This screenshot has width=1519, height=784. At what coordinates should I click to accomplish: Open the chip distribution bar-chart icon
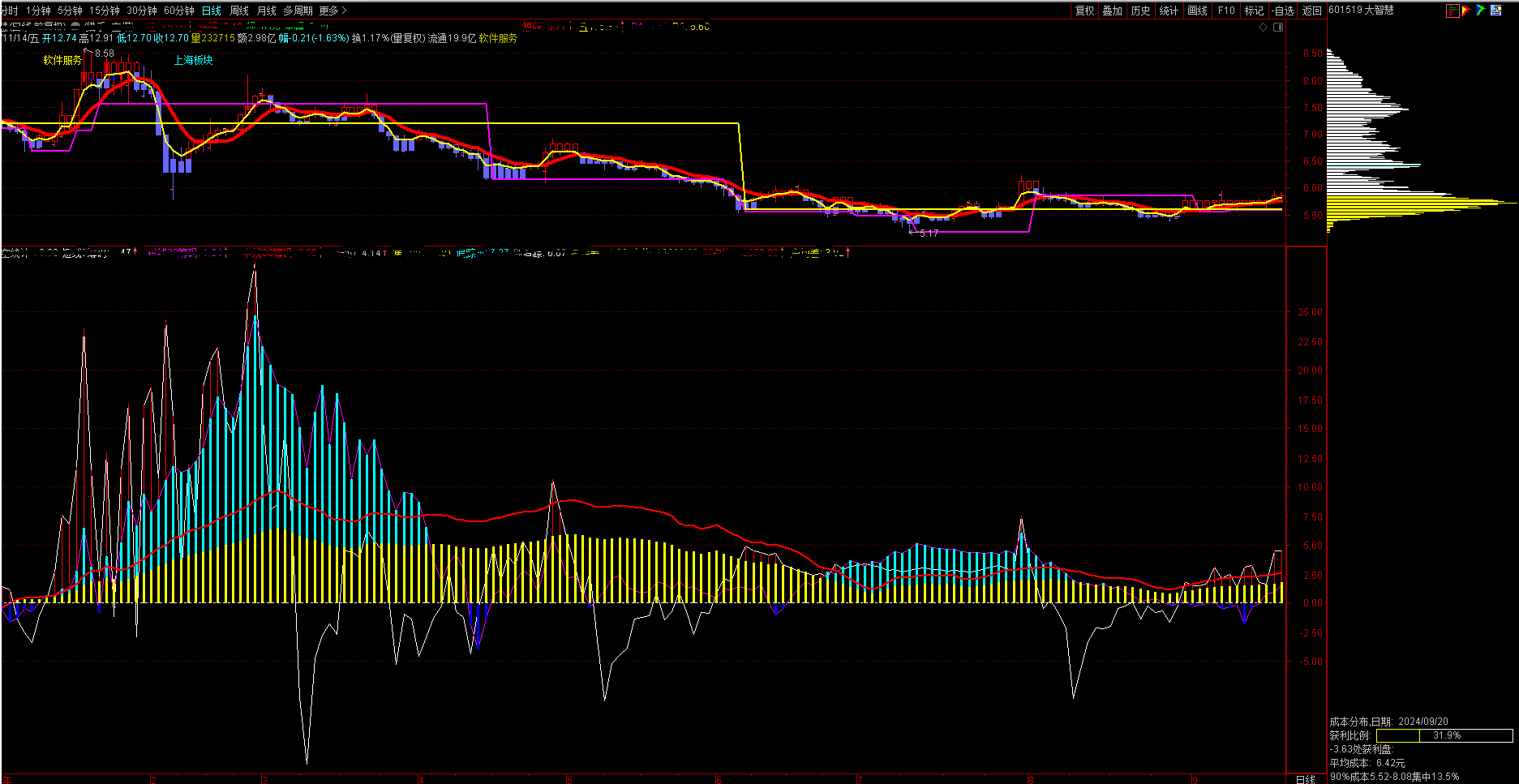tap(1453, 11)
